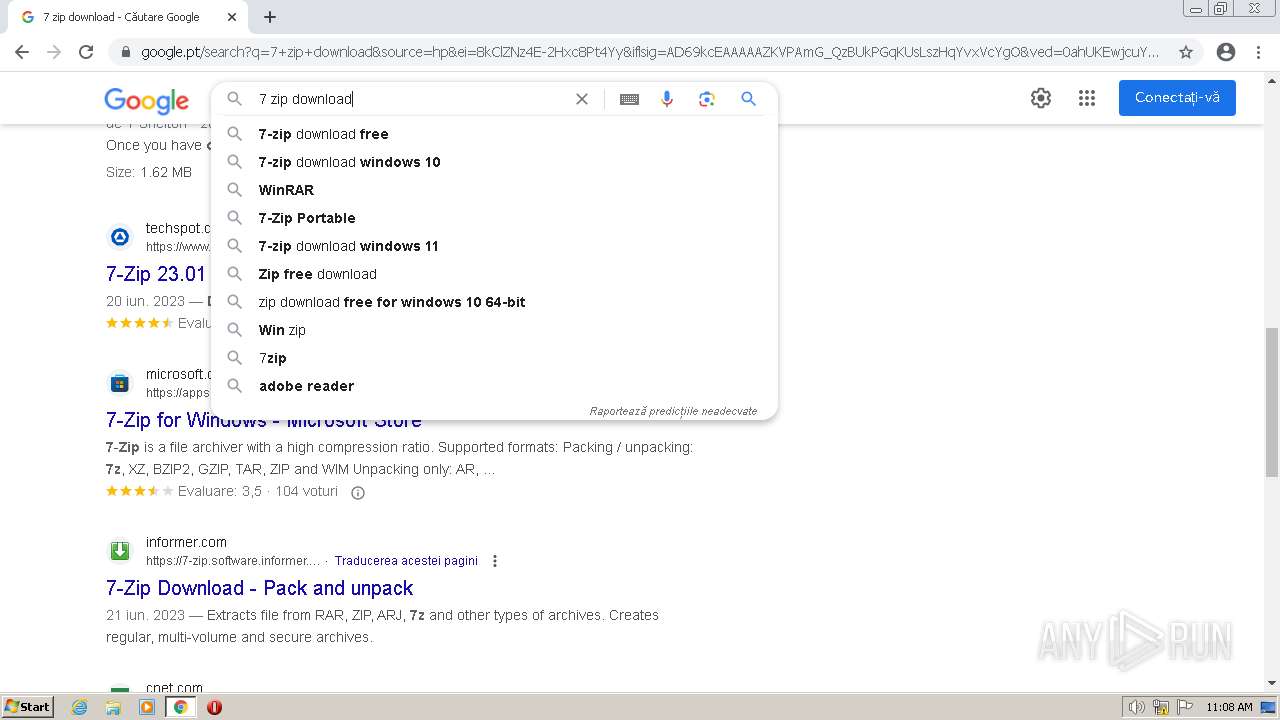Screen dimensions: 1280x720
Task: Choose suggestion 7-zip download free
Action: [x=494, y=134]
